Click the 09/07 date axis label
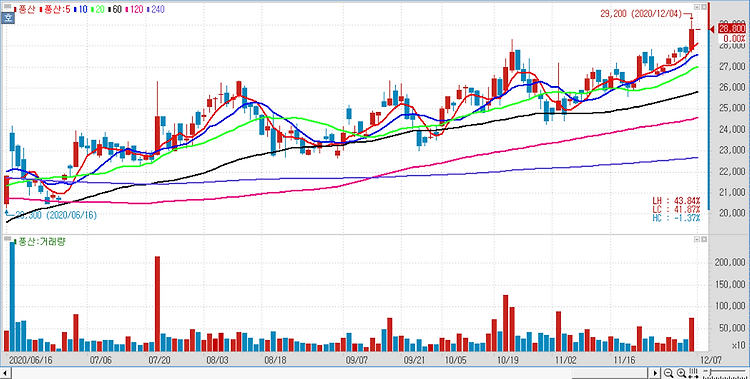 (x=357, y=359)
